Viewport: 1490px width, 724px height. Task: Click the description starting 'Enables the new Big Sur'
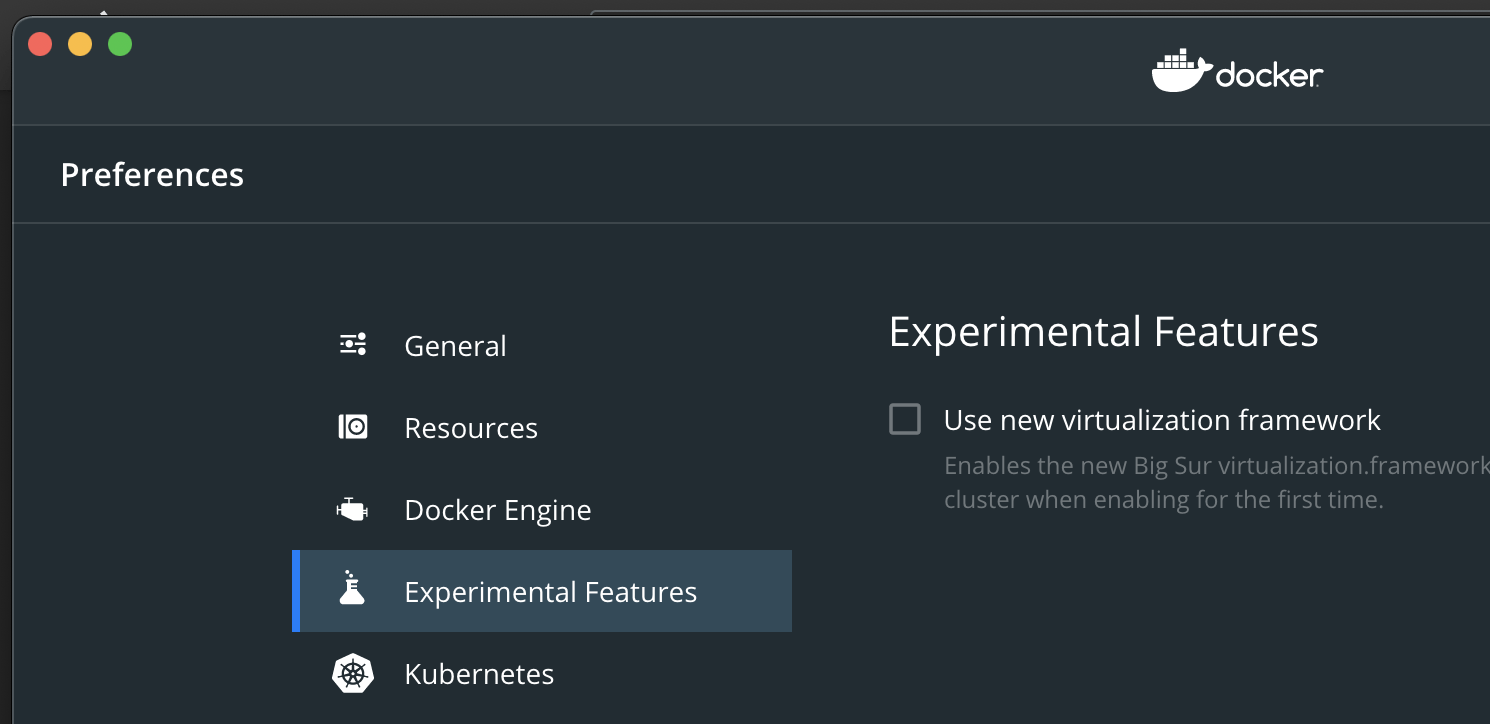pyautogui.click(x=1216, y=482)
